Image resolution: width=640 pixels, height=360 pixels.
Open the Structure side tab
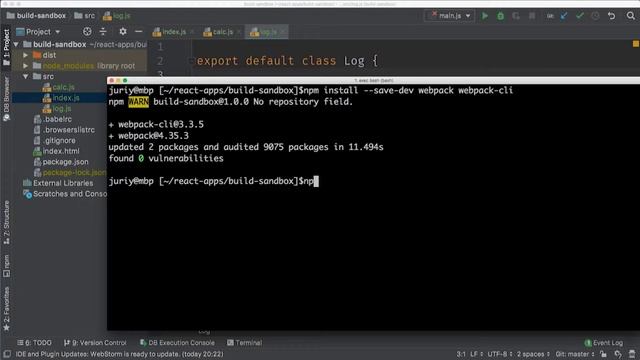[x=6, y=222]
